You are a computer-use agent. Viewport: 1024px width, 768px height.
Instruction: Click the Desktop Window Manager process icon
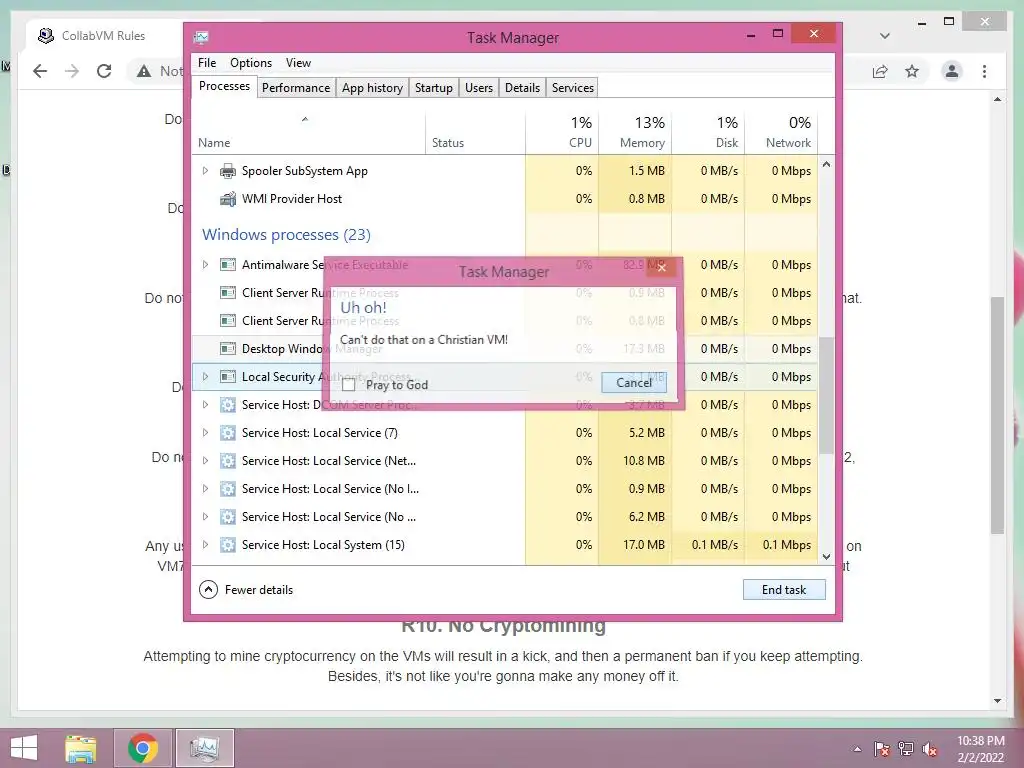pos(228,349)
